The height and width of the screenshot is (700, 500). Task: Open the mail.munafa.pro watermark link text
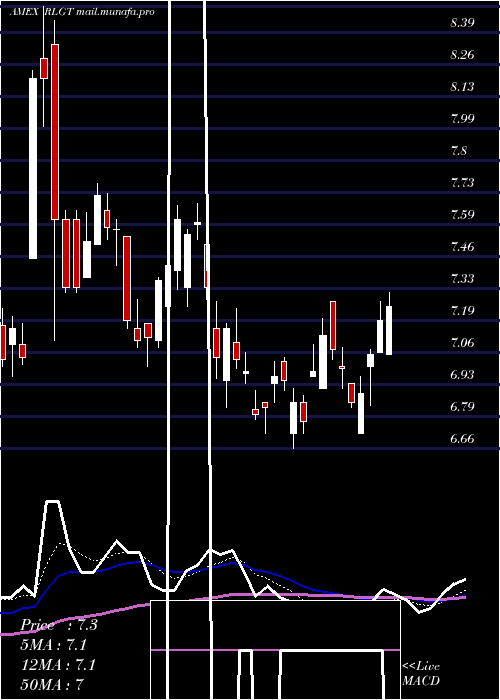(115, 12)
